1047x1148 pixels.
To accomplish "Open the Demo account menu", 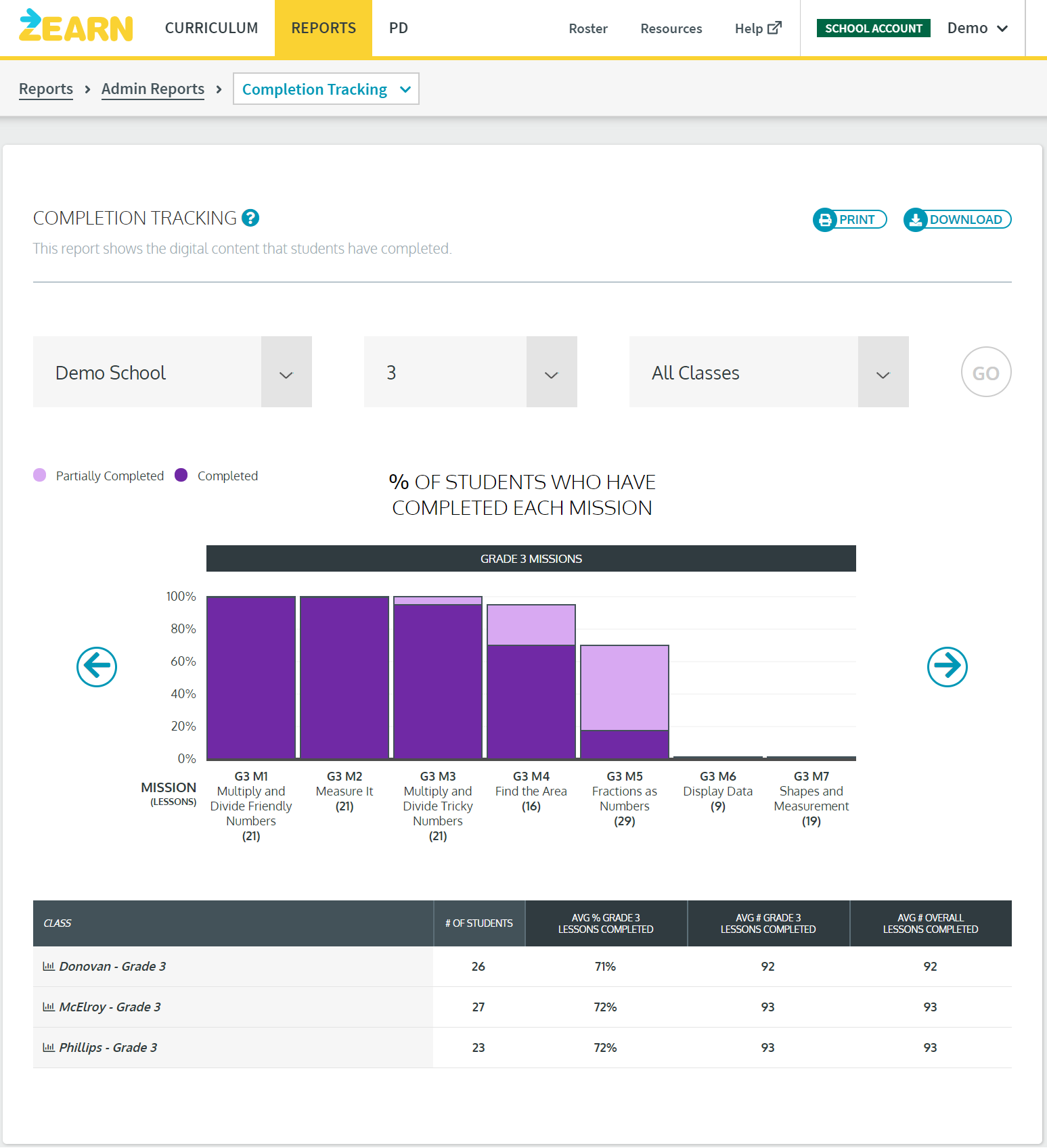I will [x=977, y=28].
